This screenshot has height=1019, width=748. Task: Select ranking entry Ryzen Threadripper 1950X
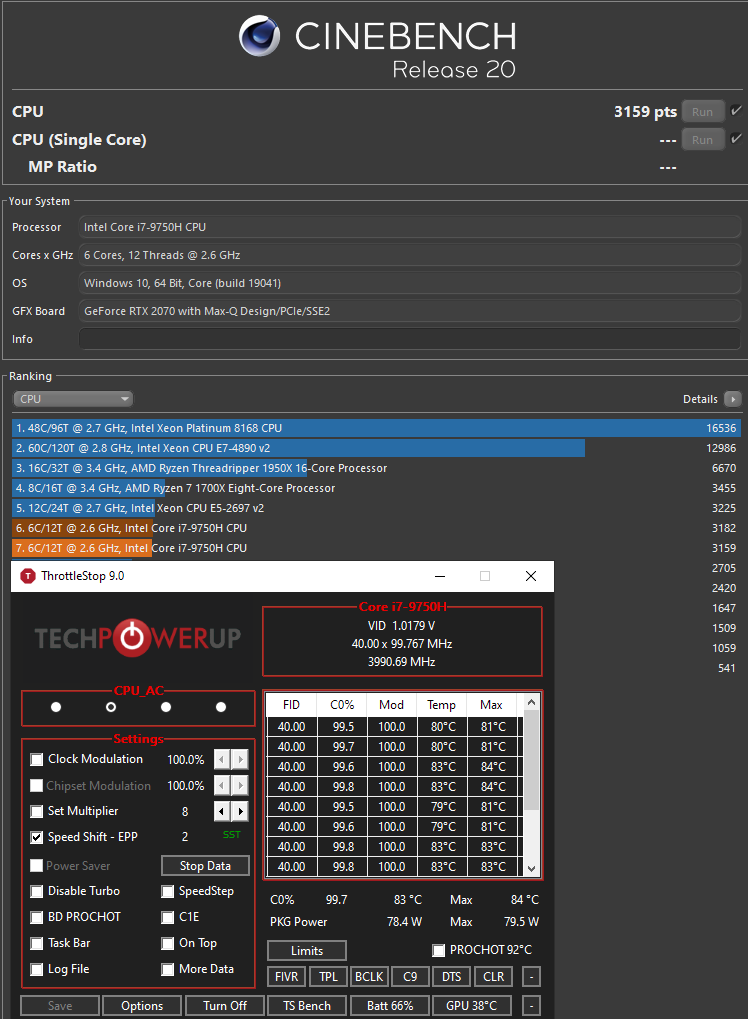click(x=376, y=468)
